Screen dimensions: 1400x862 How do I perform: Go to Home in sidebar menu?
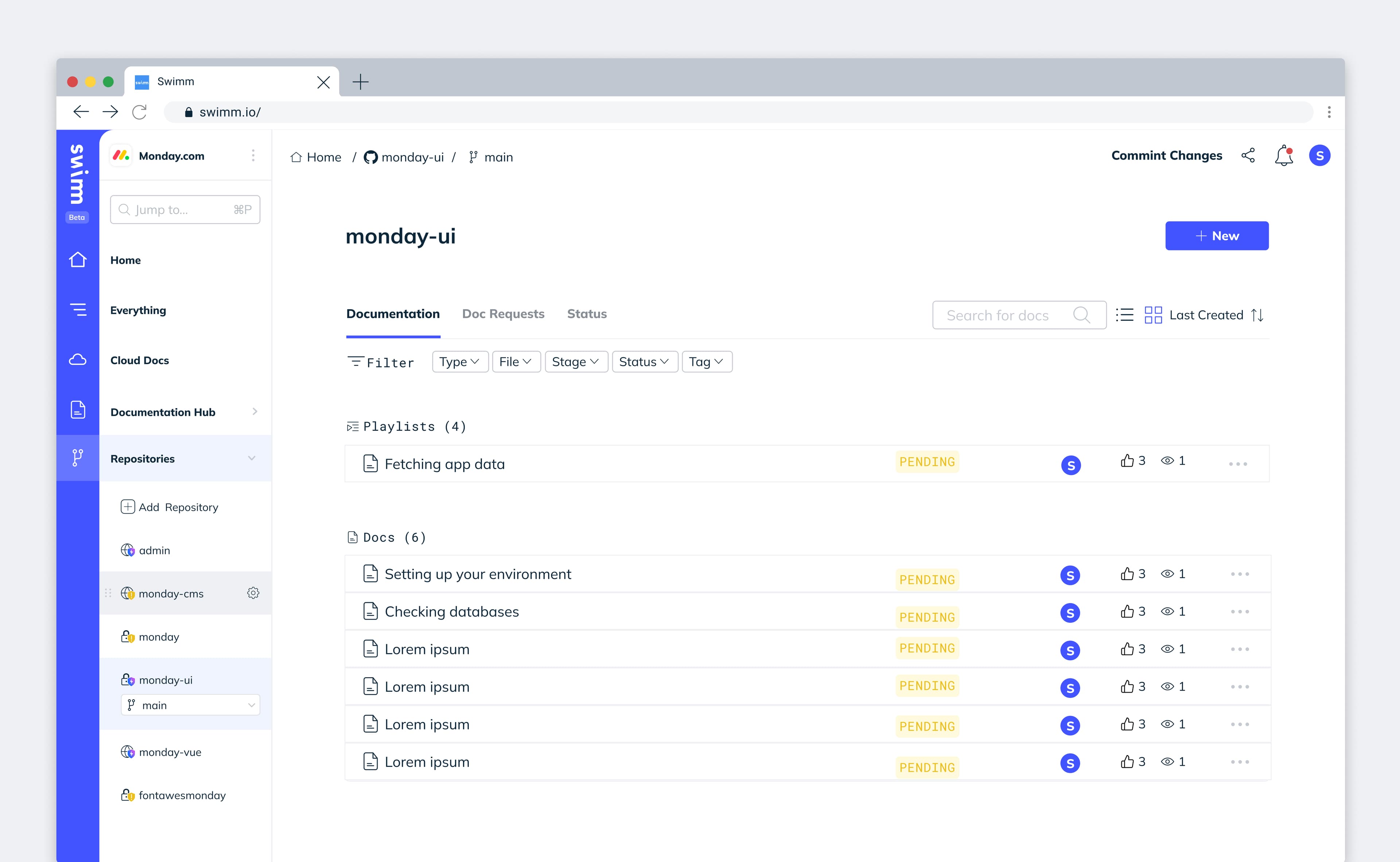125,260
